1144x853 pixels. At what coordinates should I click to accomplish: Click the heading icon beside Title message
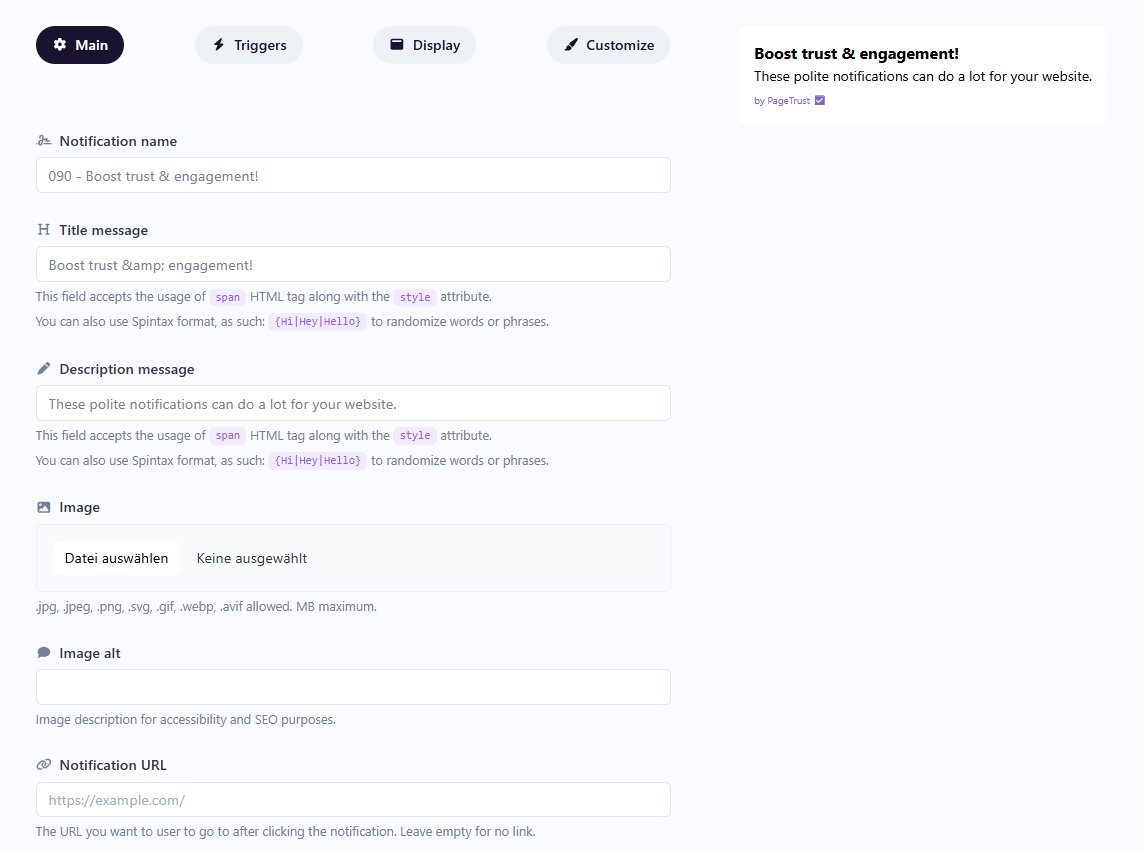point(43,230)
